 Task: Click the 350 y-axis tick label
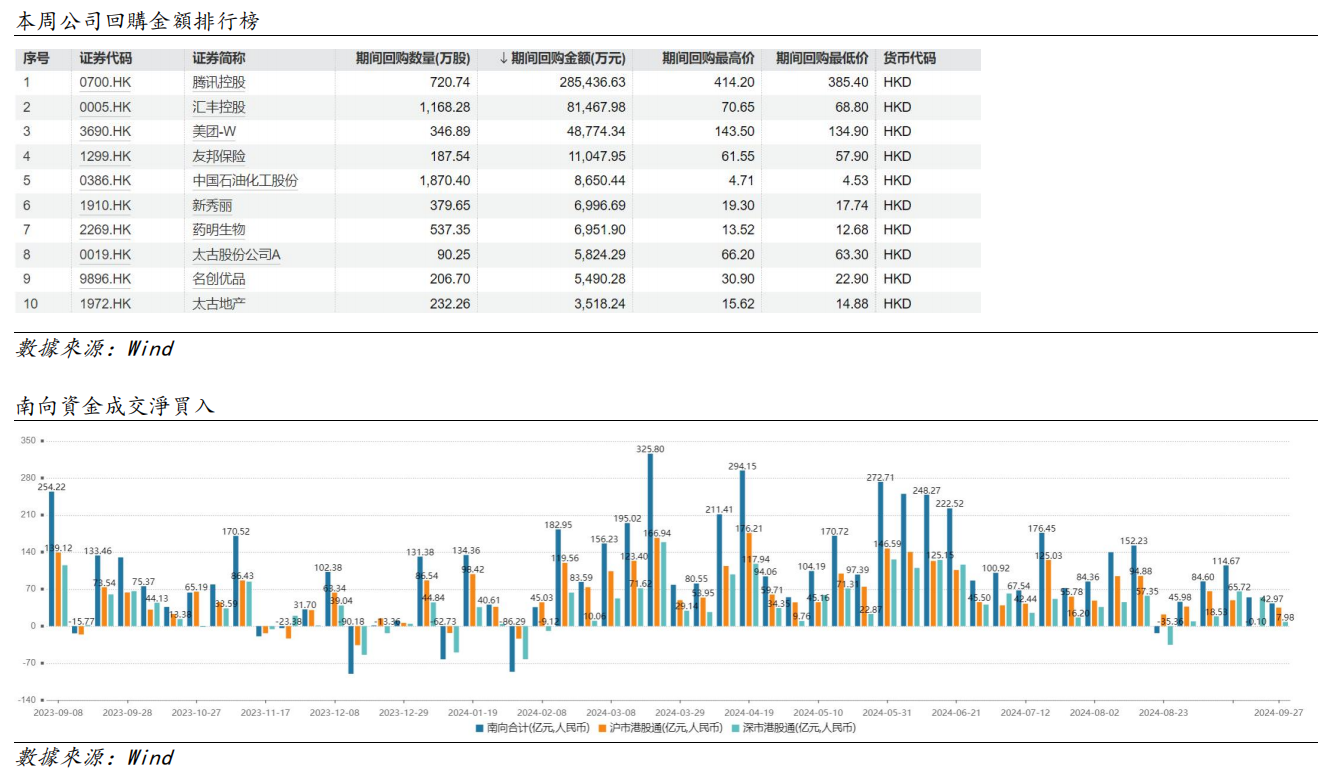point(27,441)
